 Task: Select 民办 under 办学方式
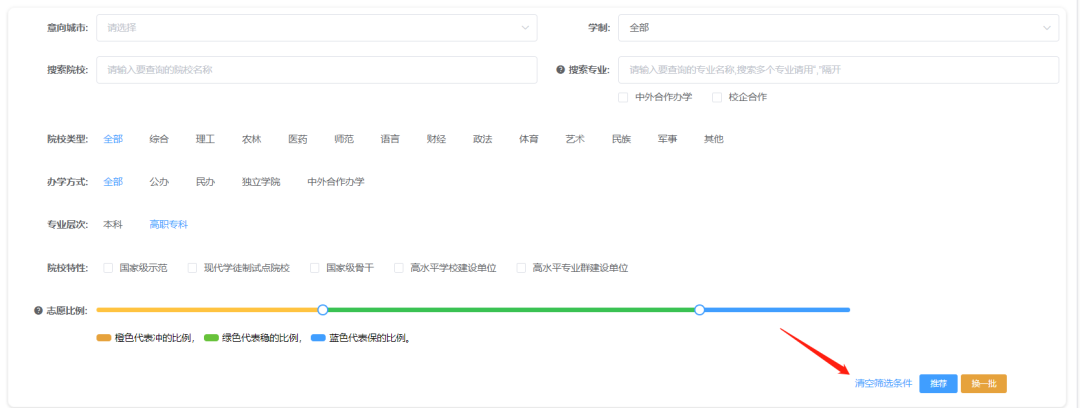click(205, 182)
